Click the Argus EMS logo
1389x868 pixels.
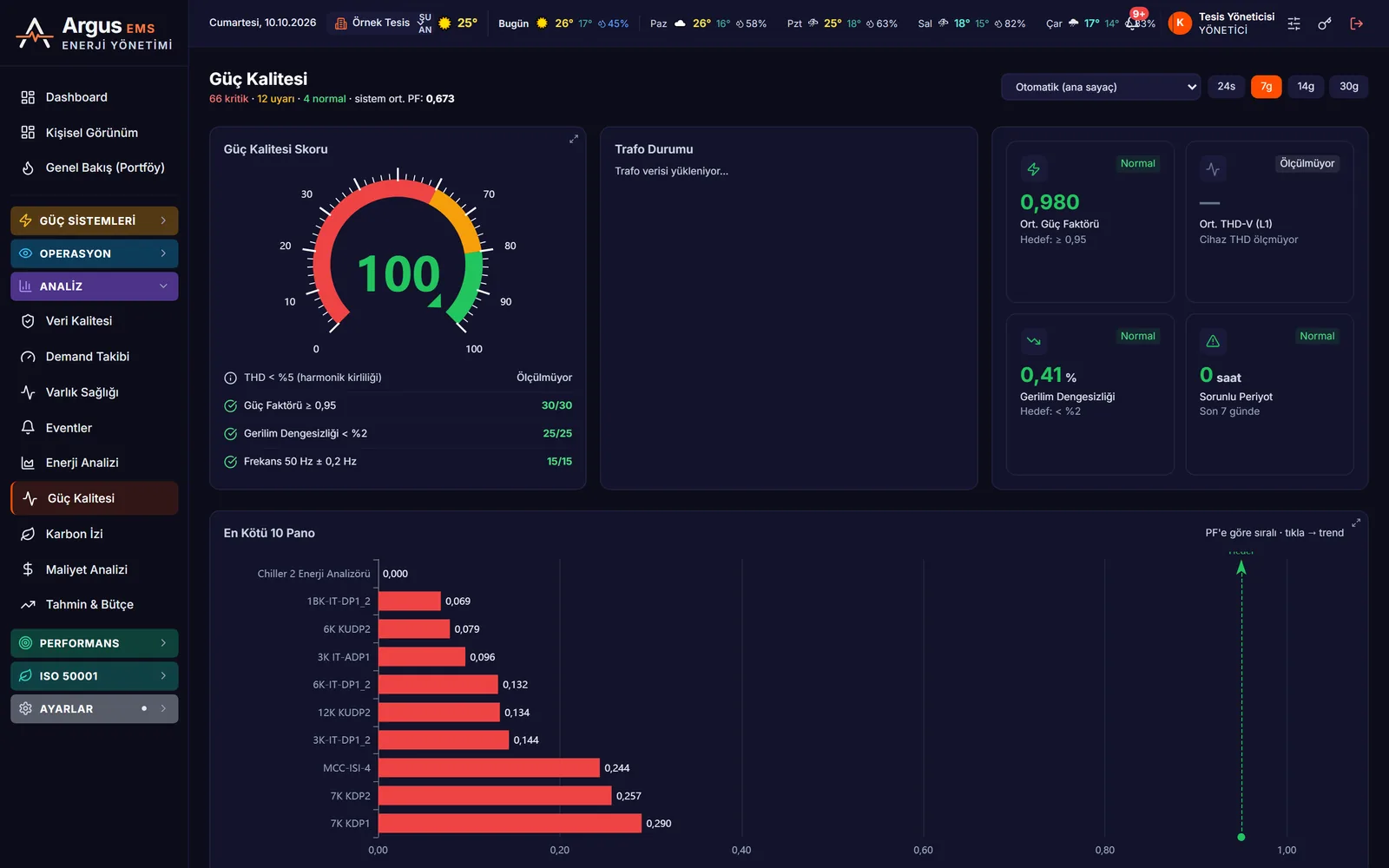point(94,33)
